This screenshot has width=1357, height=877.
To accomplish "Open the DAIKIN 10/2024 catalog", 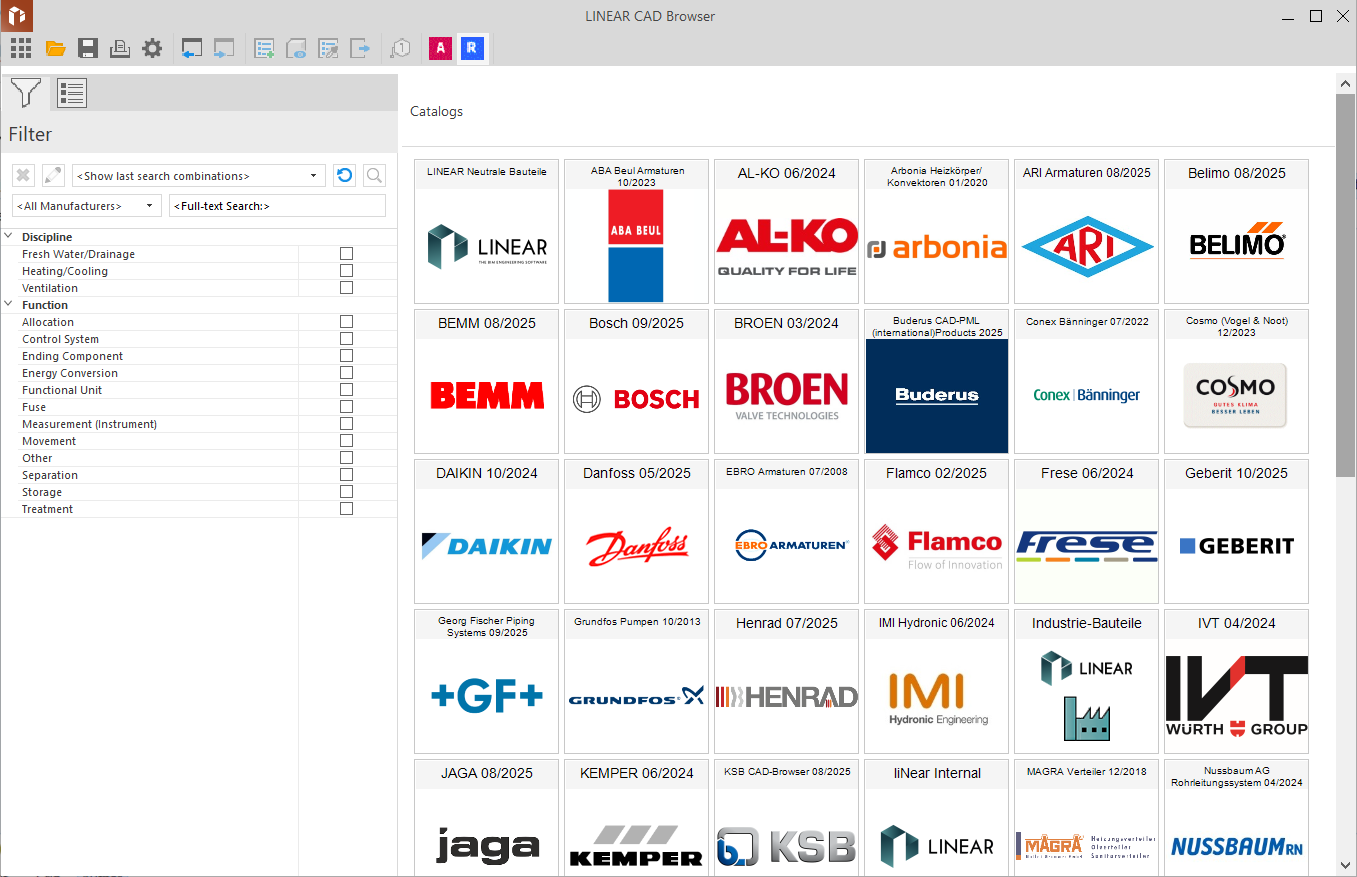I will click(x=487, y=531).
